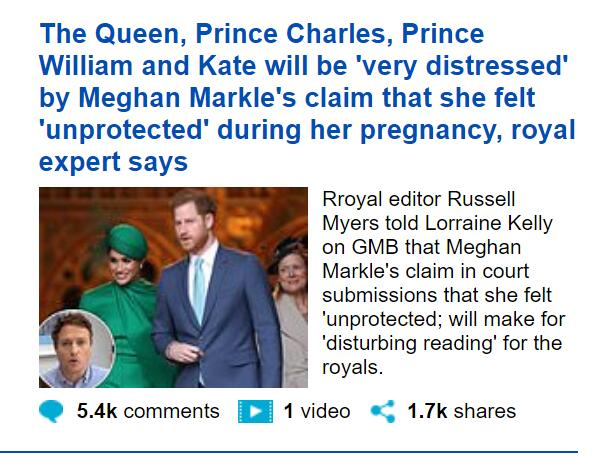This screenshot has height=465, width=610.
Task: Click the video film-strip play icon
Action: pos(256,411)
